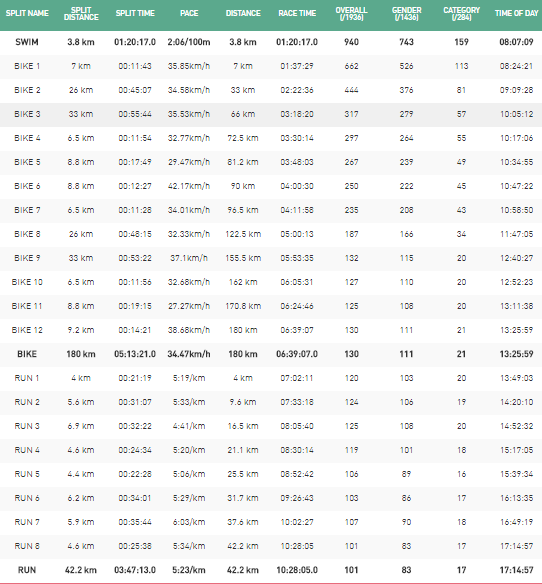Image resolution: width=542 pixels, height=584 pixels.
Task: Click the 42.17km/h pace of BIKE 6
Action: 189,186
